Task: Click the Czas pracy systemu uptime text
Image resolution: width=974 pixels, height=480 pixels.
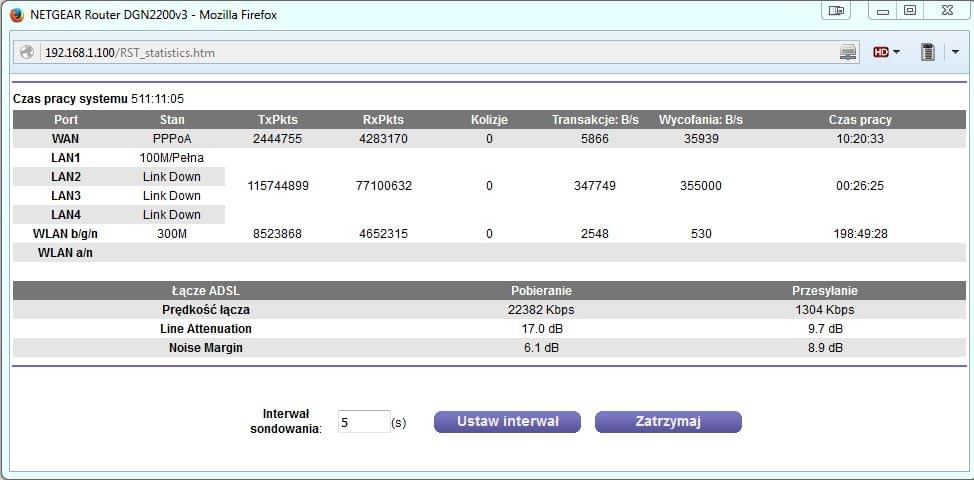Action: (98, 99)
